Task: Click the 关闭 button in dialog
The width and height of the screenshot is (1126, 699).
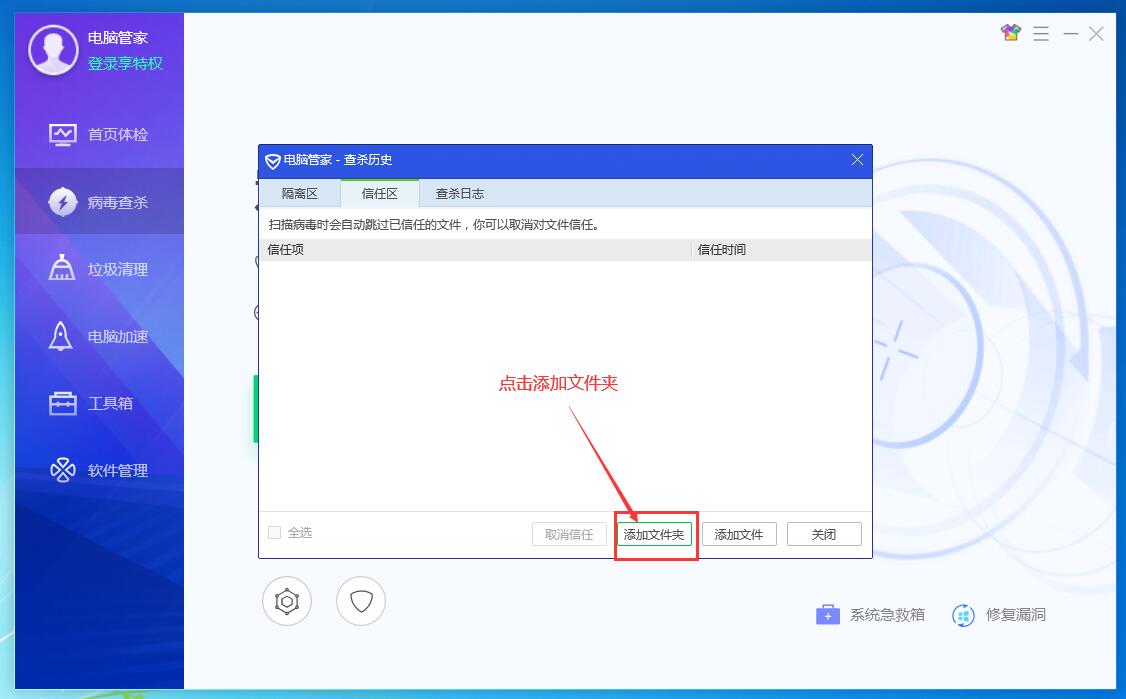Action: (x=824, y=534)
